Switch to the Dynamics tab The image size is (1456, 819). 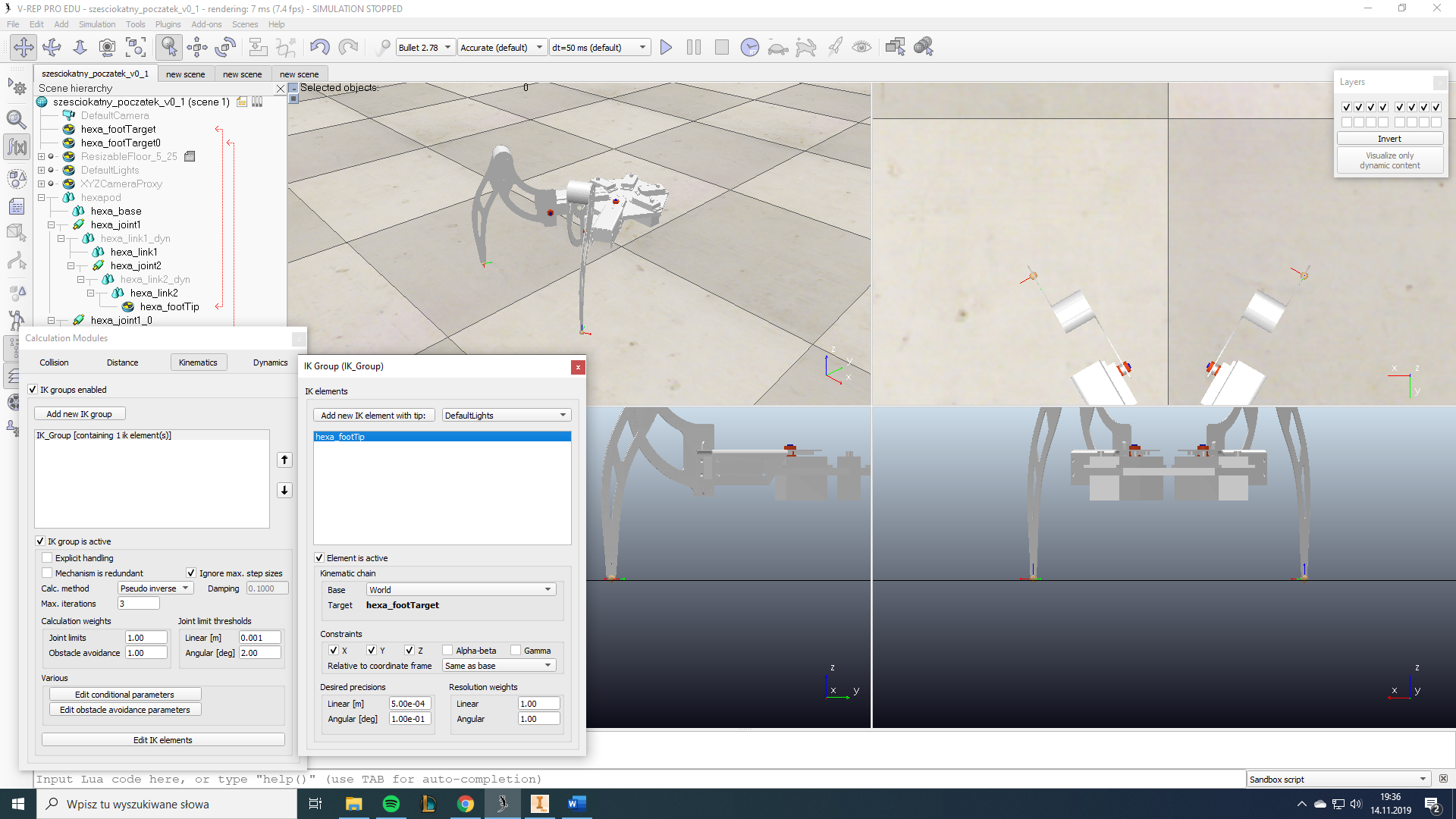tap(270, 362)
